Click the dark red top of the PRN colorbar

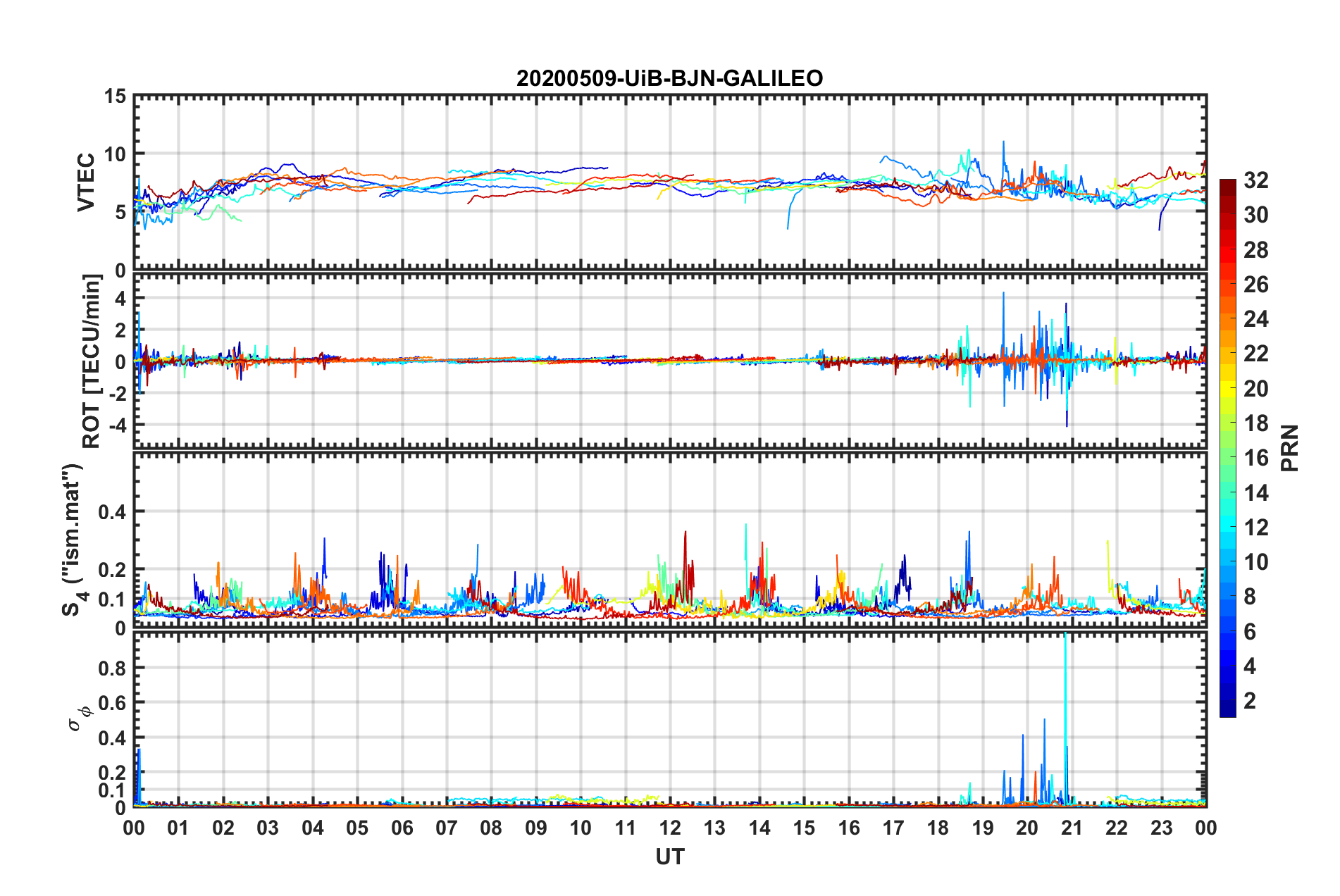point(1228,187)
